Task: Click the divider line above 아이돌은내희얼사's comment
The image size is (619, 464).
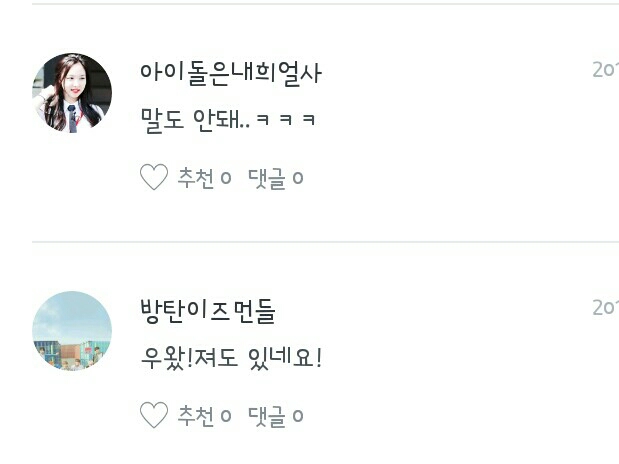Action: 325,4
